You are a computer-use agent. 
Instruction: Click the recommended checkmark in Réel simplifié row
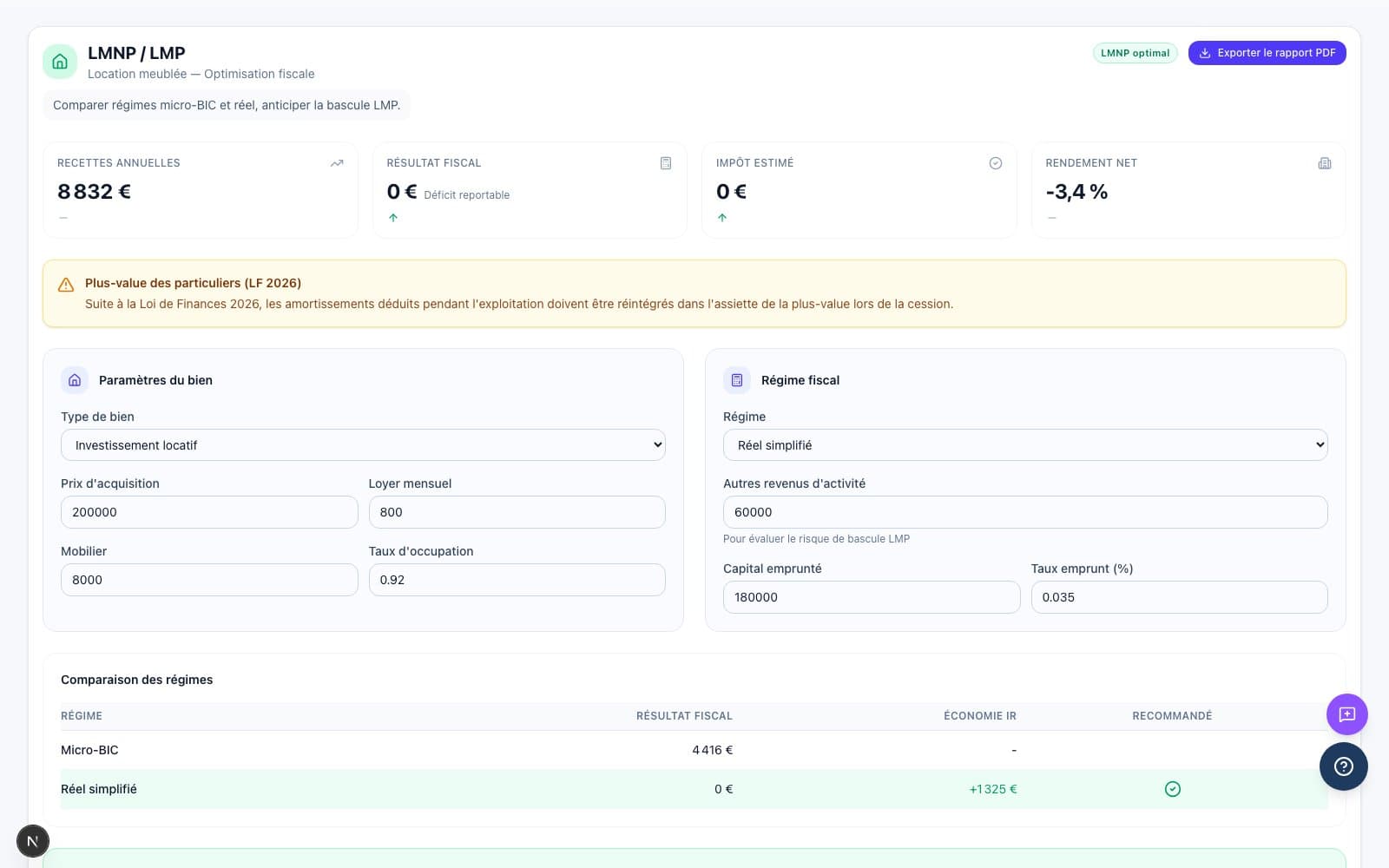(1172, 789)
